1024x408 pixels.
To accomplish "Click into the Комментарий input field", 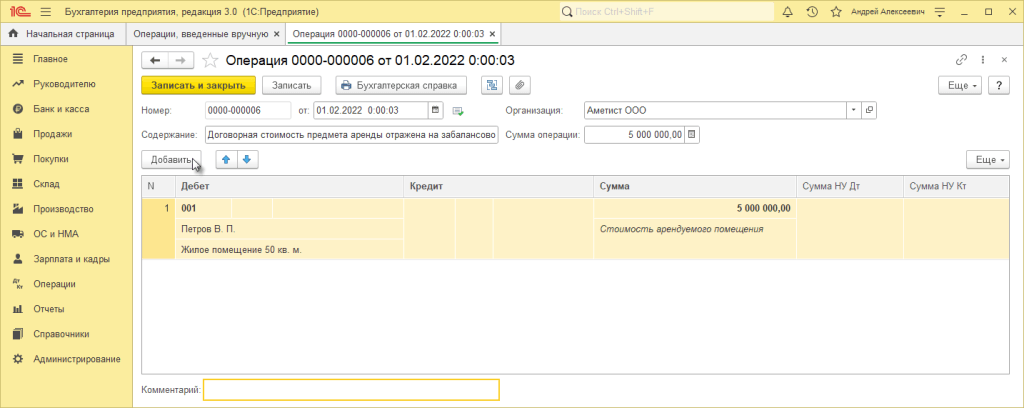I will coord(350,389).
